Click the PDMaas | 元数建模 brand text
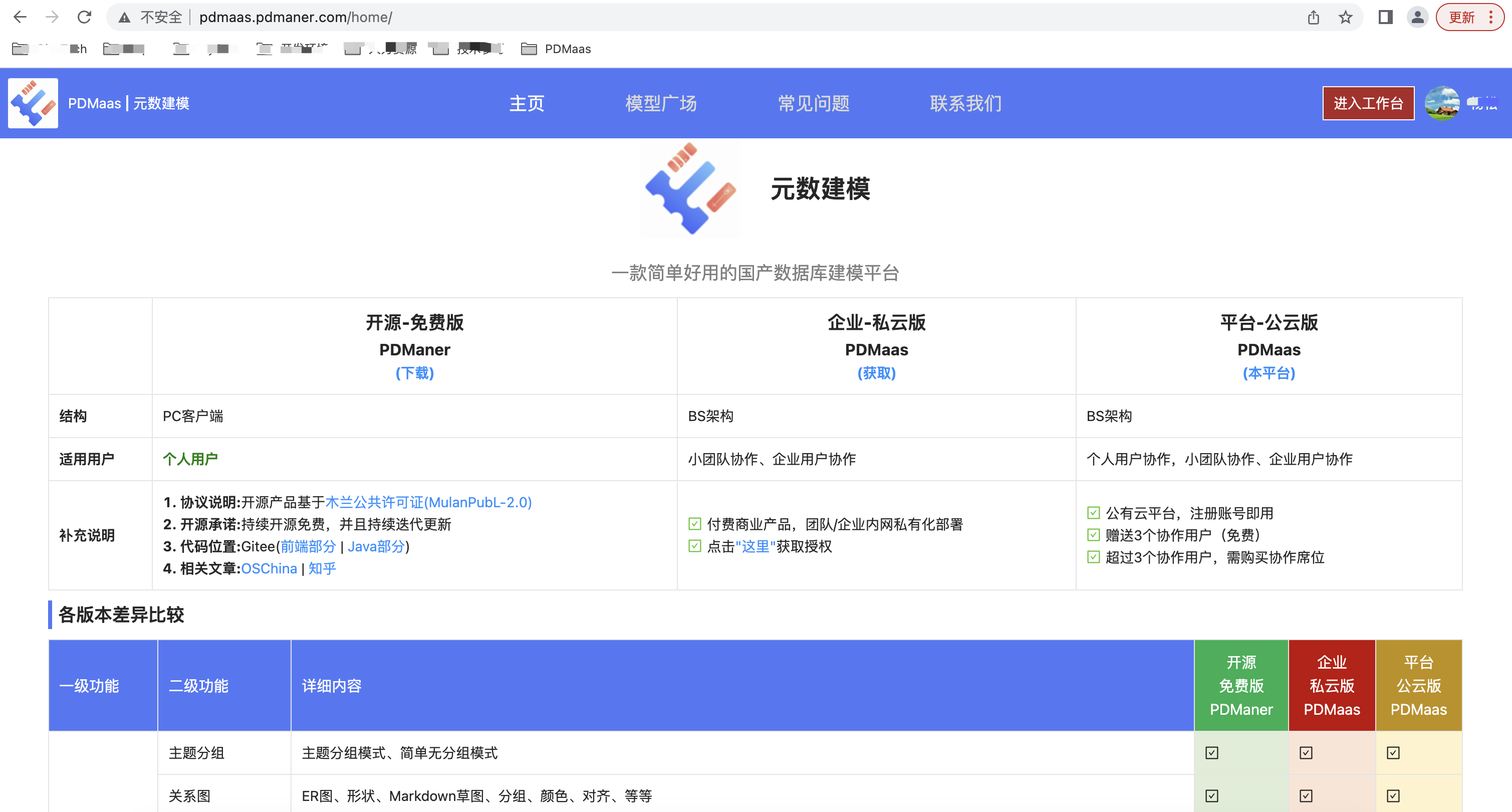Viewport: 1512px width, 812px height. pyautogui.click(x=129, y=103)
